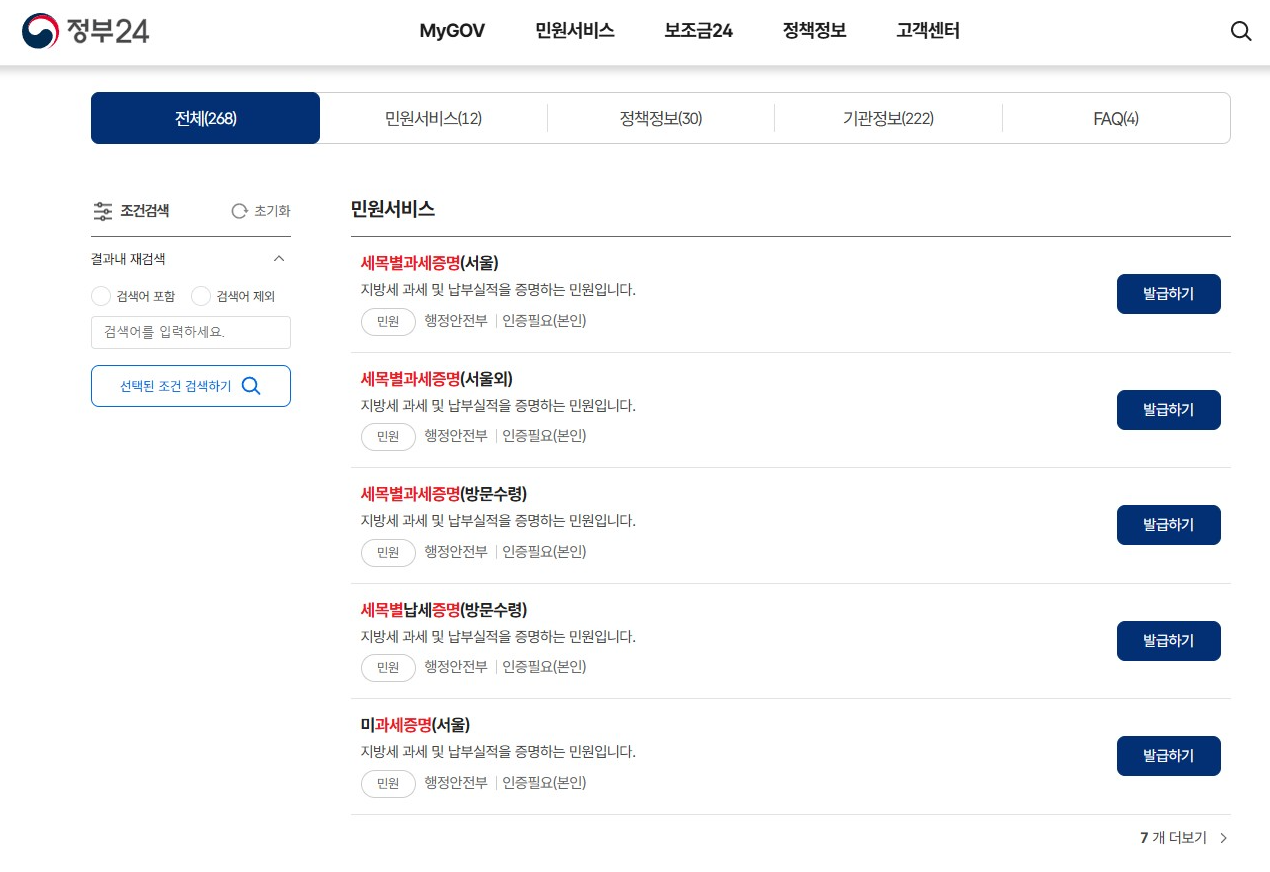The height and width of the screenshot is (872, 1270).
Task: Switch to the 전체(268) tab
Action: [x=206, y=118]
